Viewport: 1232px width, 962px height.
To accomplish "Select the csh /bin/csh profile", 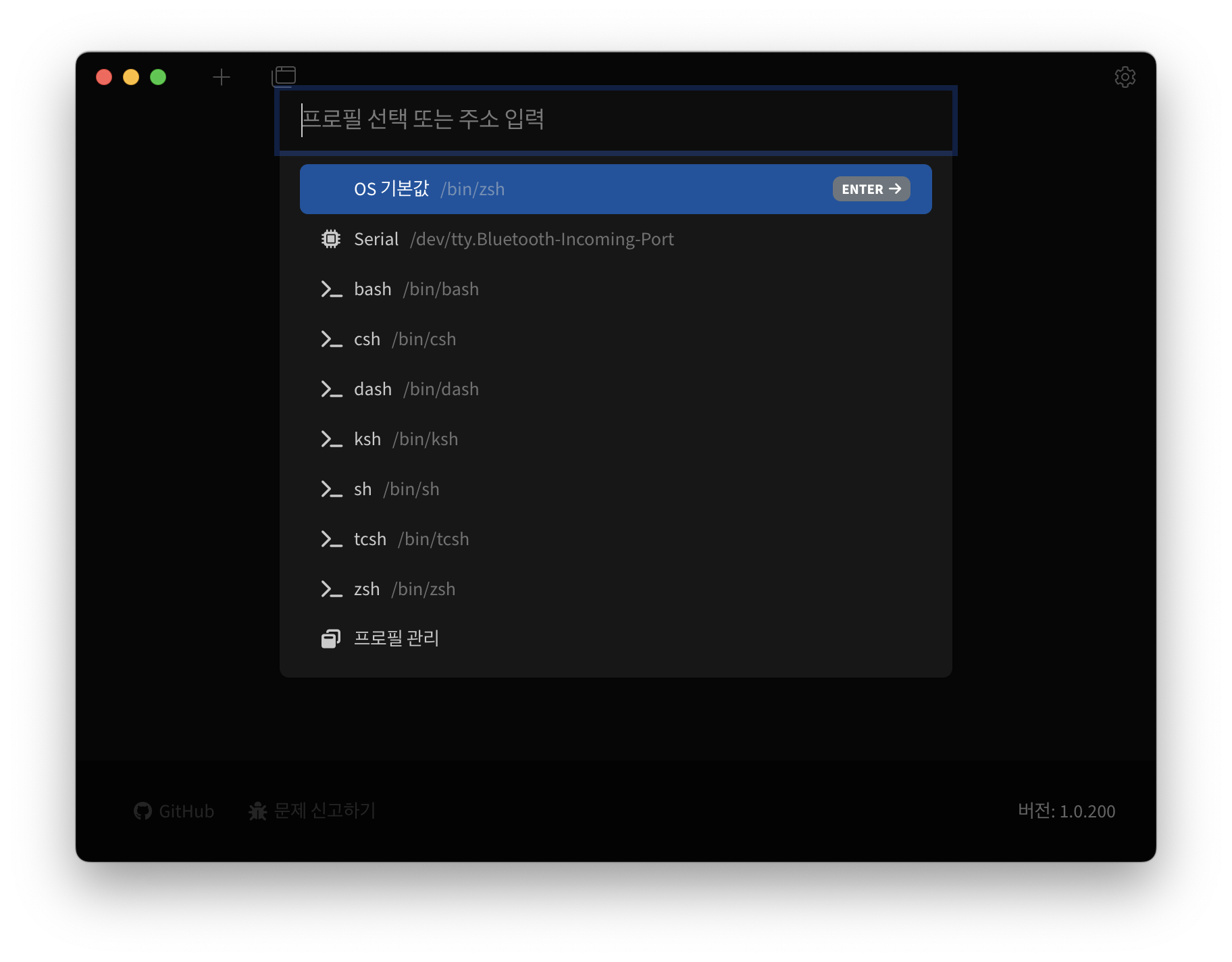I will 615,339.
